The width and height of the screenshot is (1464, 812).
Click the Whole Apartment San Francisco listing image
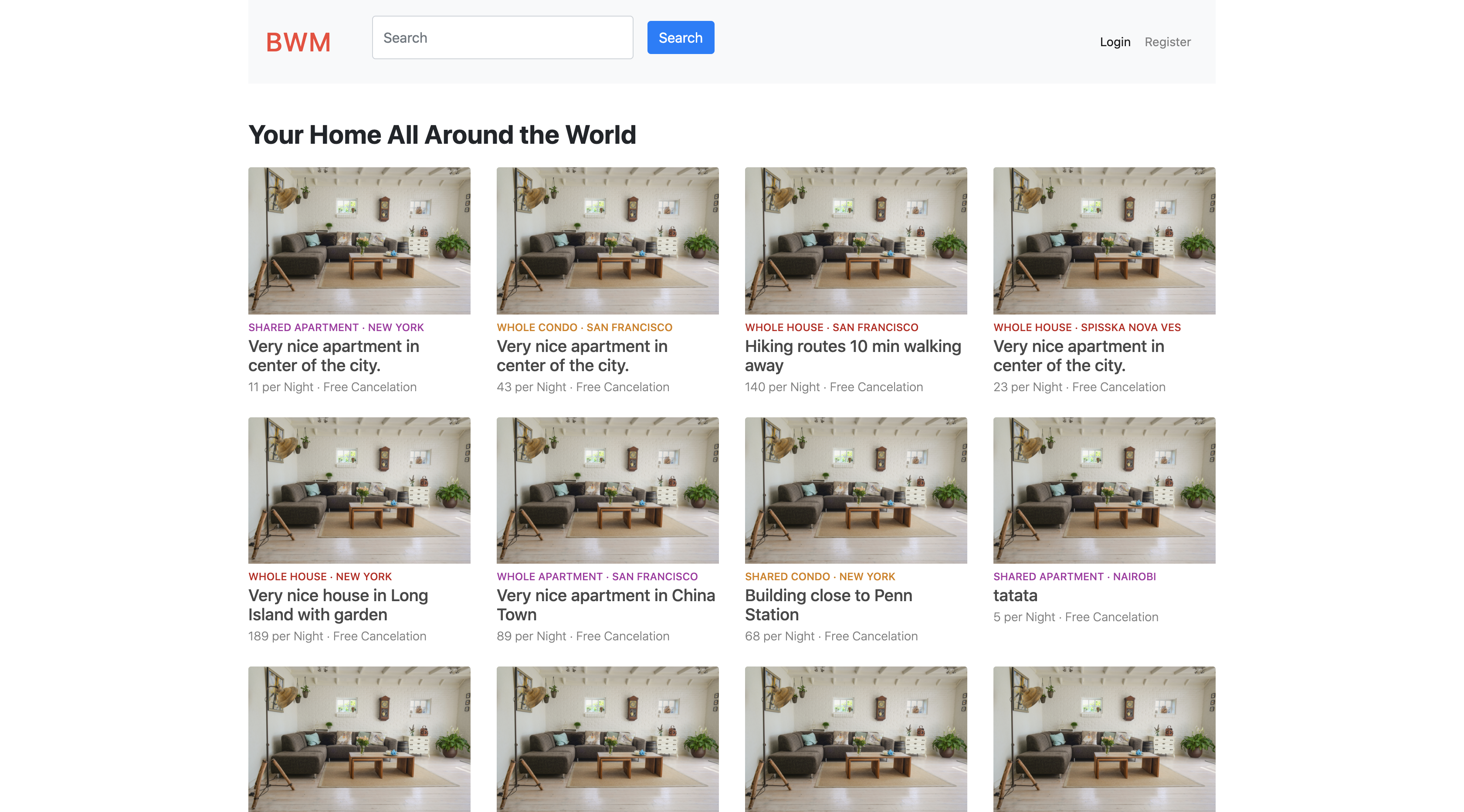tap(607, 491)
